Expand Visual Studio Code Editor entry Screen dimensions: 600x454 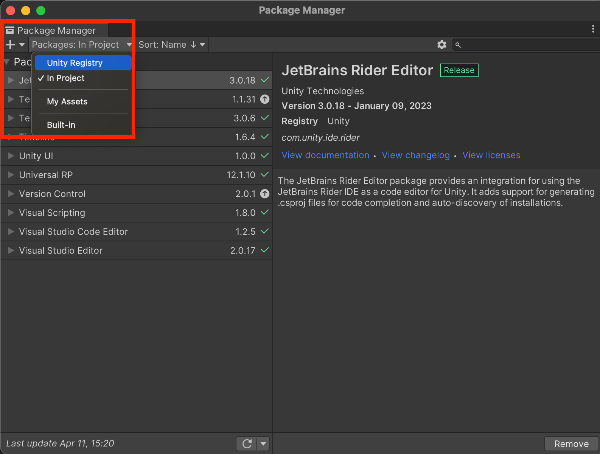(11, 232)
